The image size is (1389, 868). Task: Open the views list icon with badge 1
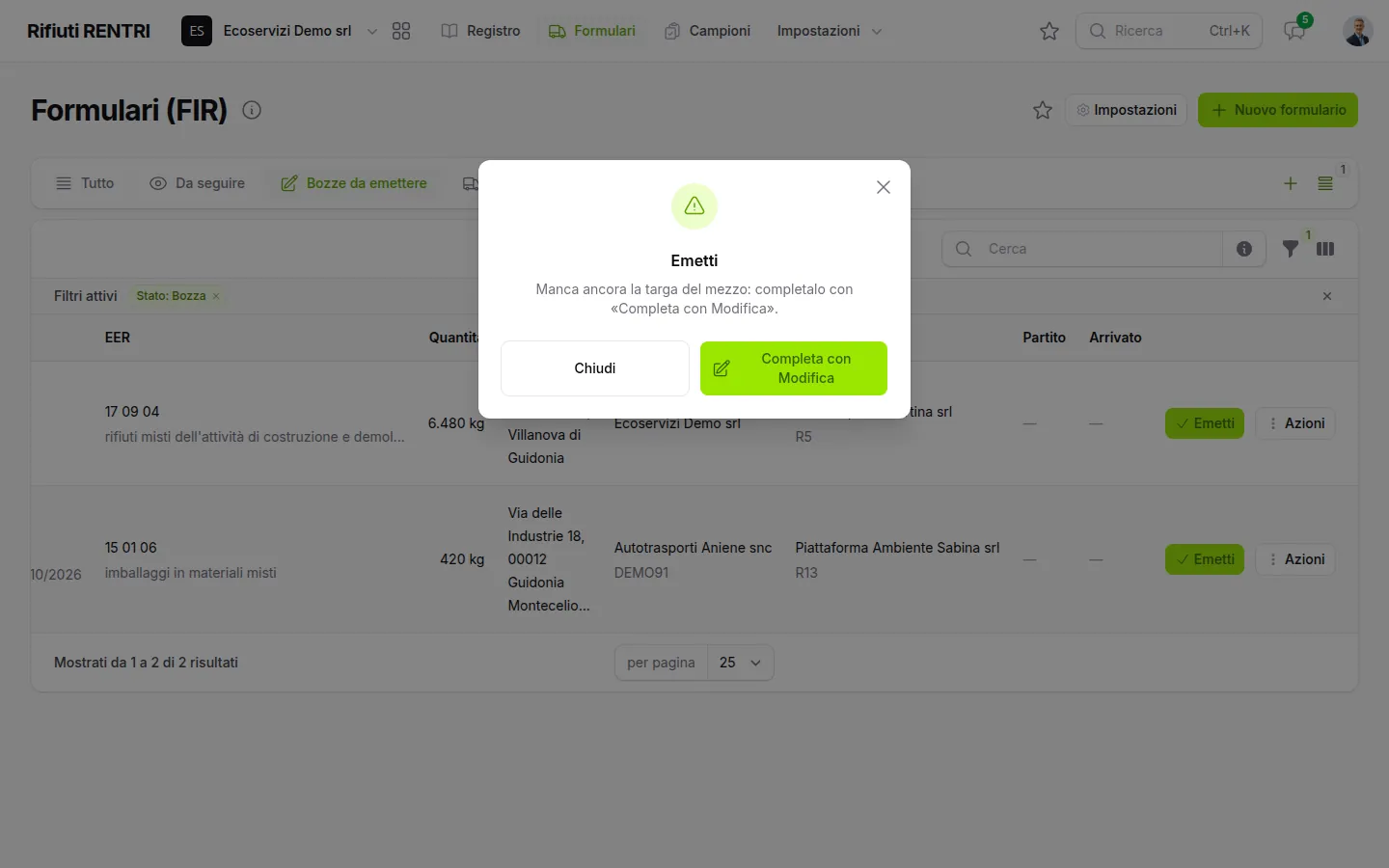(1325, 183)
